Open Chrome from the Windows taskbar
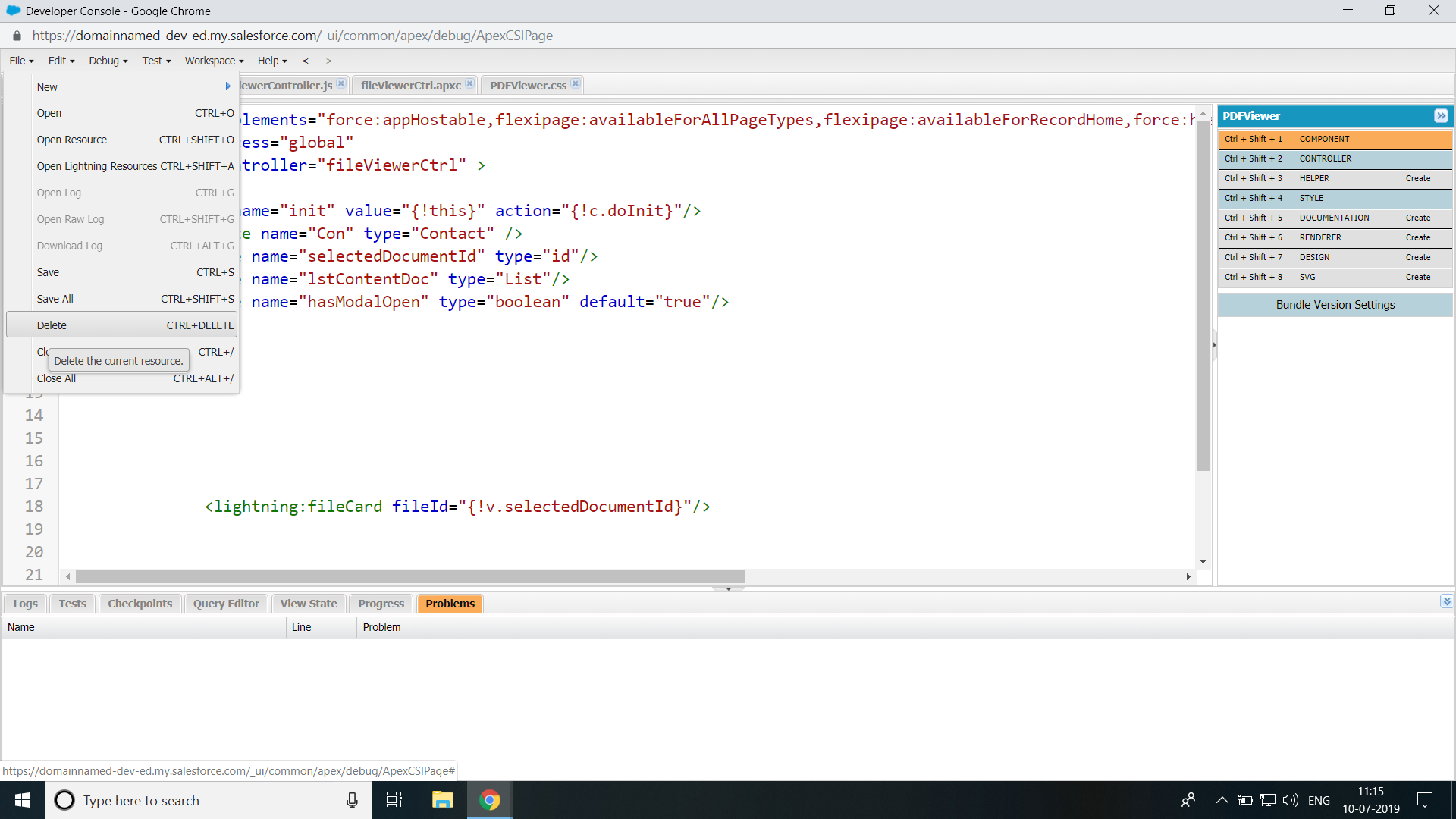1456x819 pixels. (489, 800)
